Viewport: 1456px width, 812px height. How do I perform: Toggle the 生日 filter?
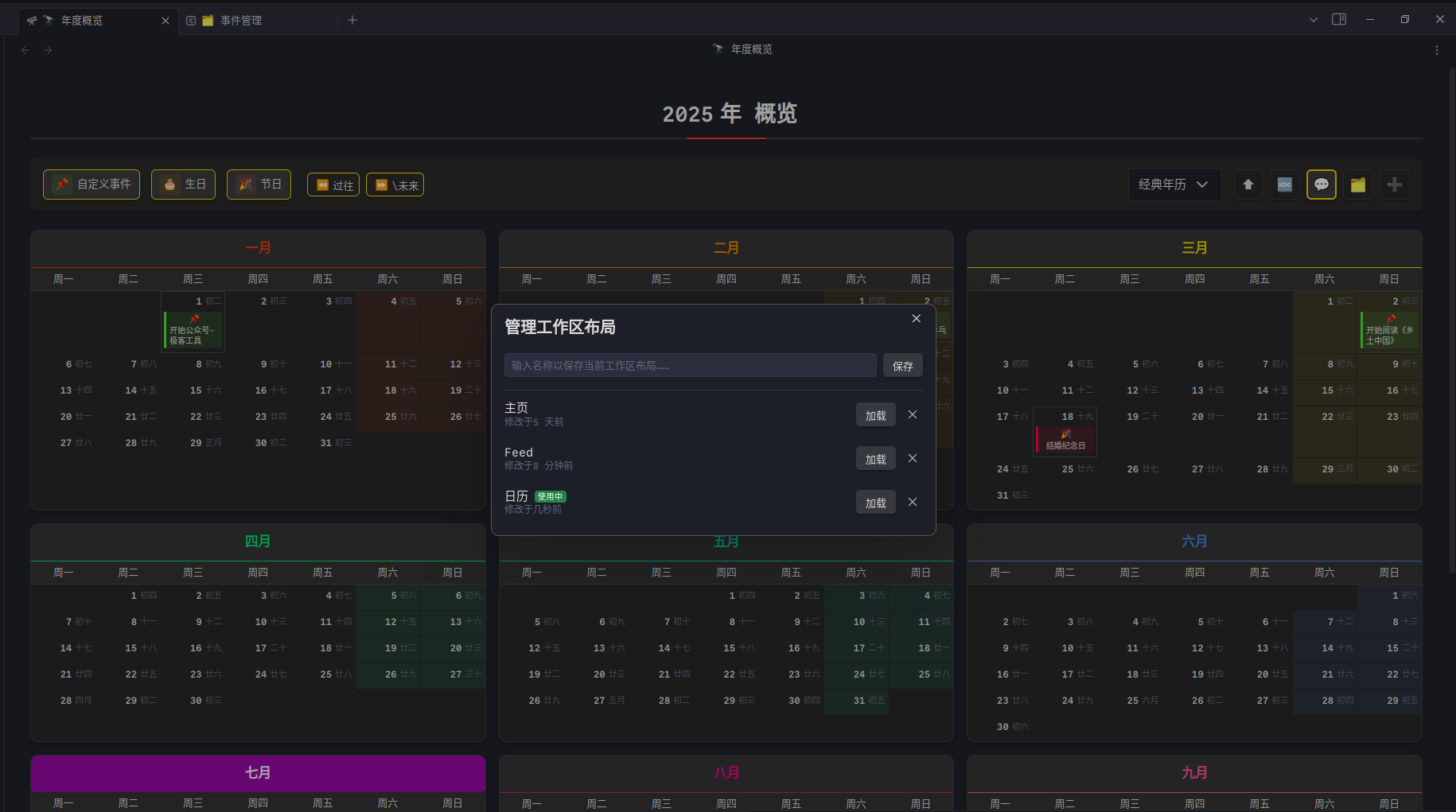183,185
